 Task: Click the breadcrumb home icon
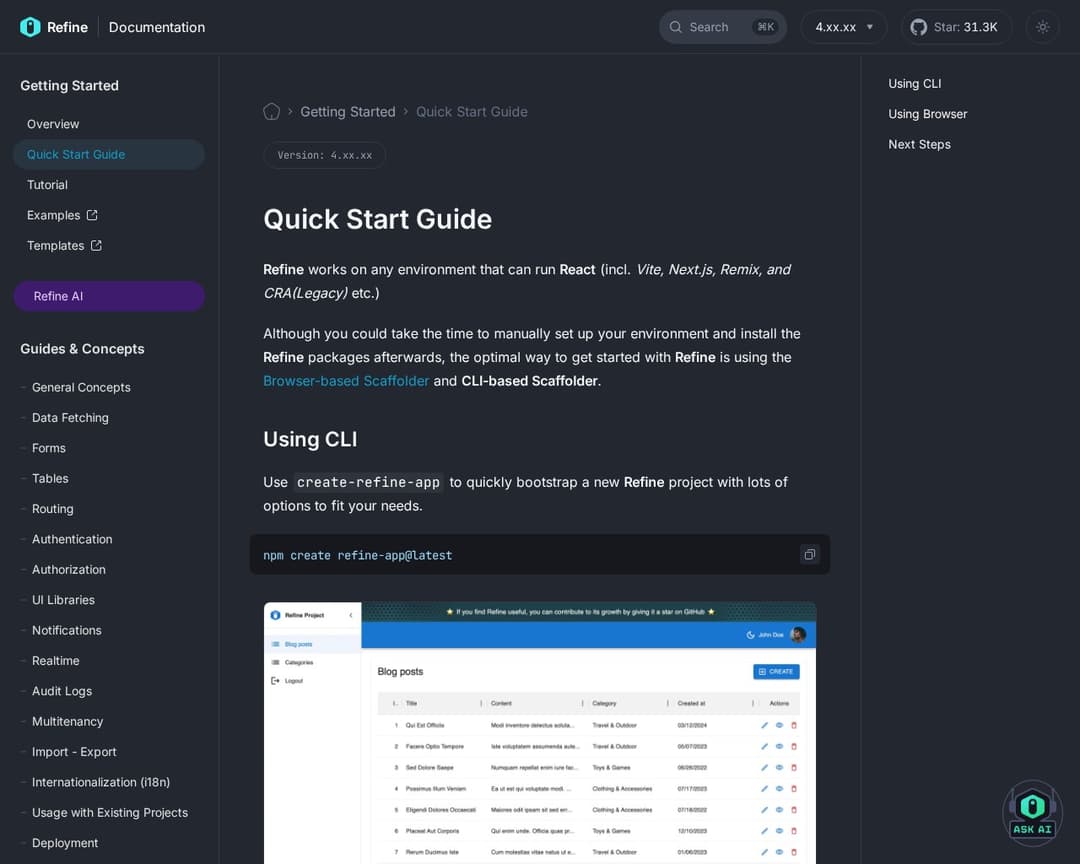[x=271, y=112]
